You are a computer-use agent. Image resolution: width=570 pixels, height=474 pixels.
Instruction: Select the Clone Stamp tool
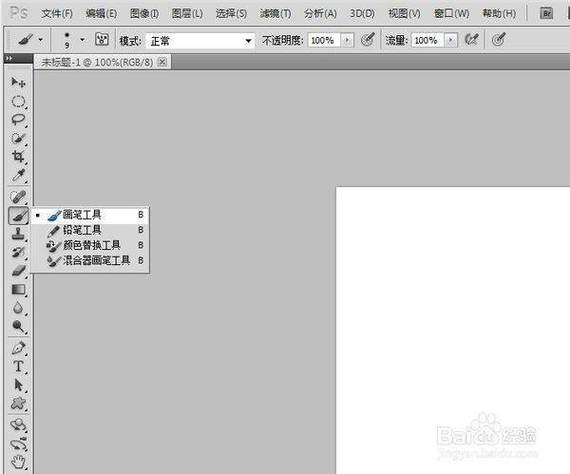18,234
